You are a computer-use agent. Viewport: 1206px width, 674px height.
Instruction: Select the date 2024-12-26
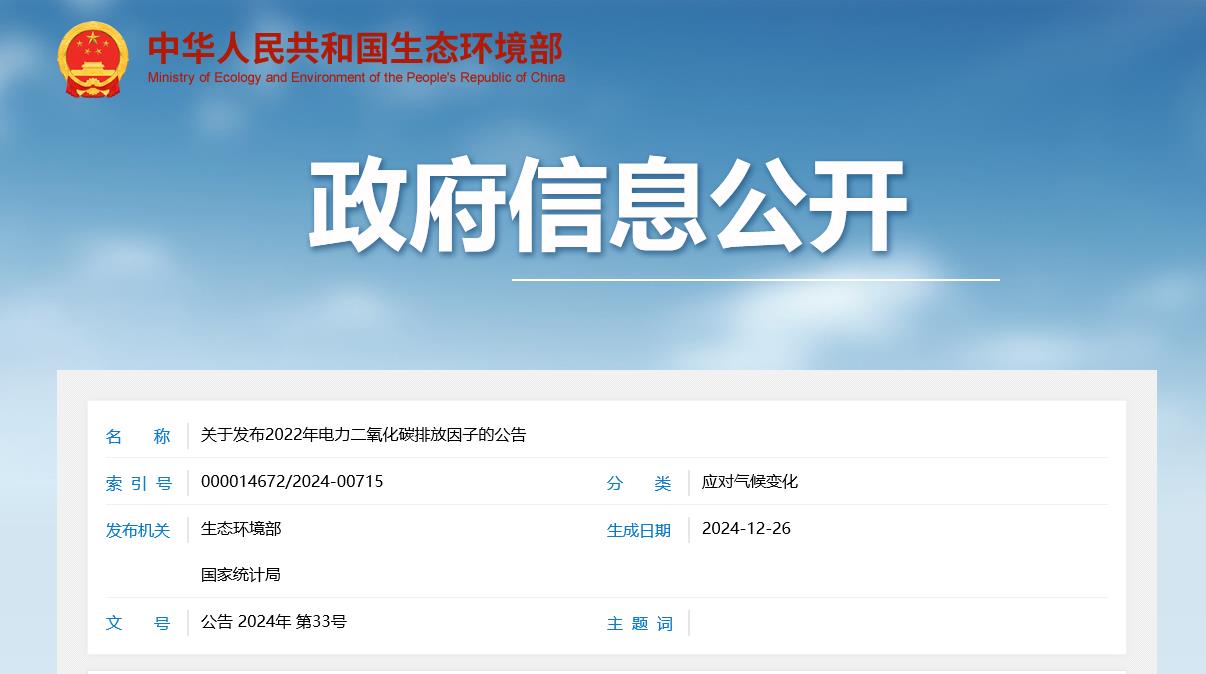[746, 528]
